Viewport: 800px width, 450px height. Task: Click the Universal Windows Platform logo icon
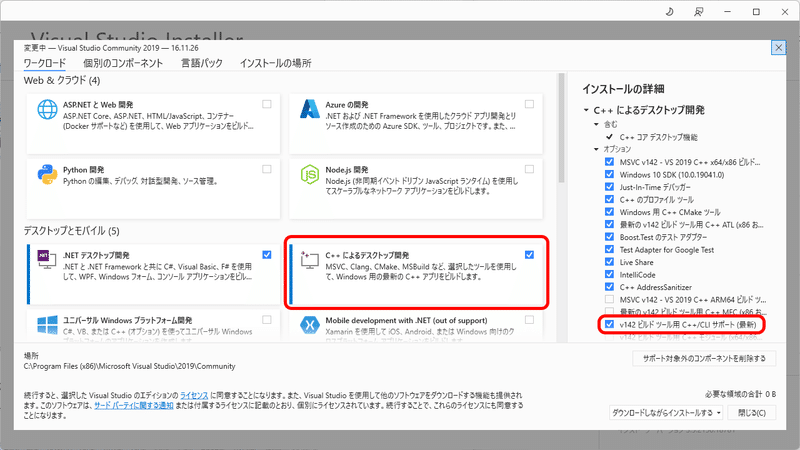pyautogui.click(x=47, y=325)
